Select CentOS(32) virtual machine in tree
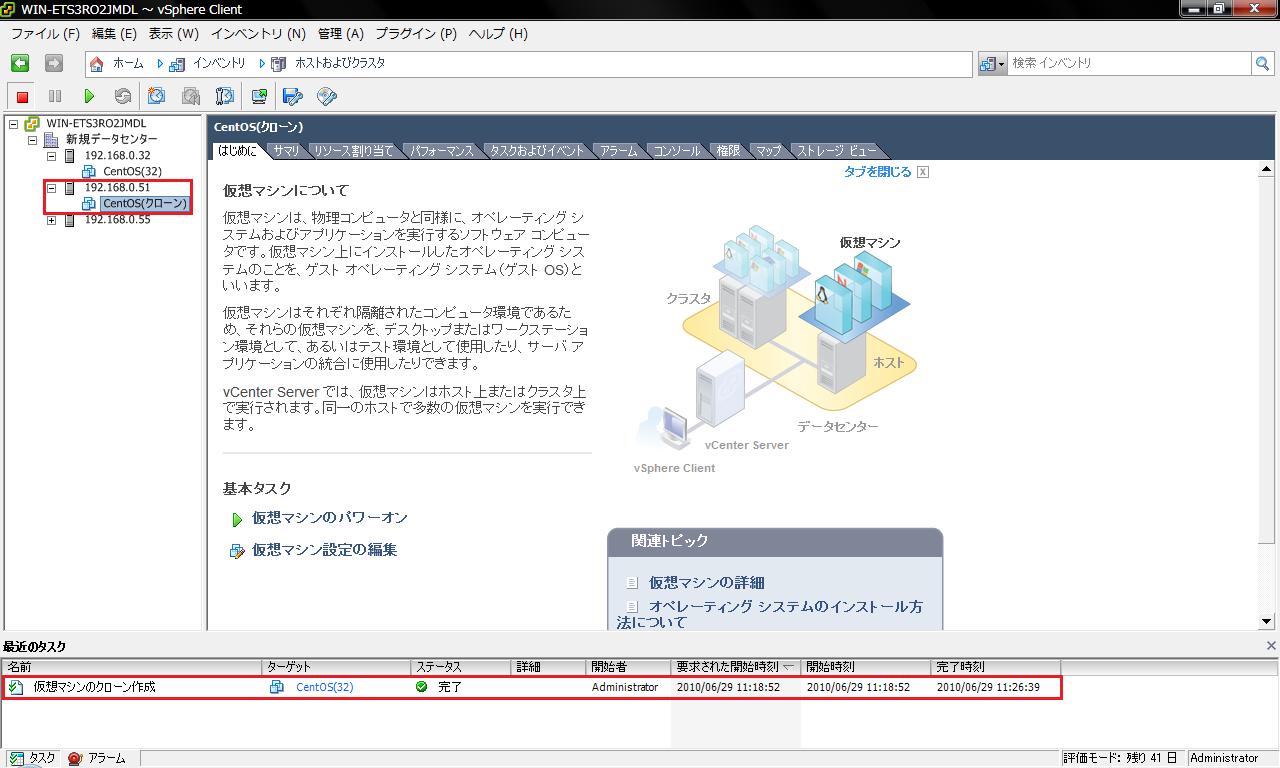 click(x=132, y=172)
